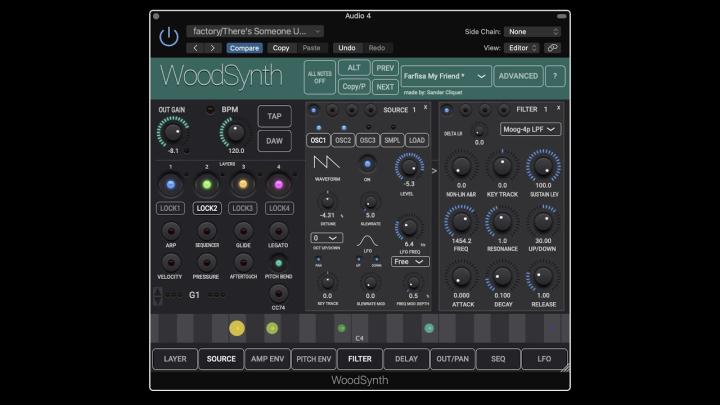Open the OCT UP/DOWN dropdown

tap(326, 238)
